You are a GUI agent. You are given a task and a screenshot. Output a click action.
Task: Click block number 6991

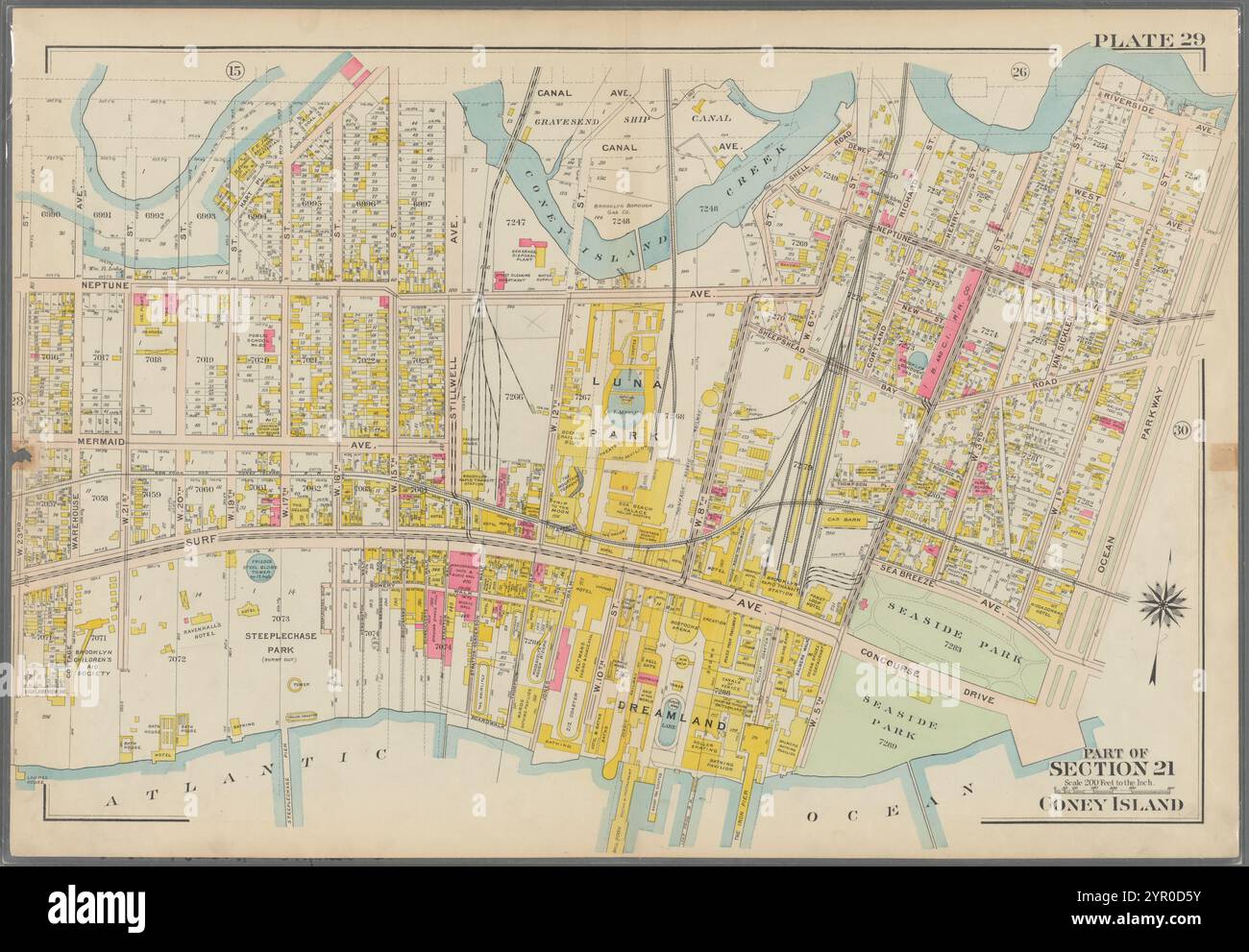click(x=103, y=215)
